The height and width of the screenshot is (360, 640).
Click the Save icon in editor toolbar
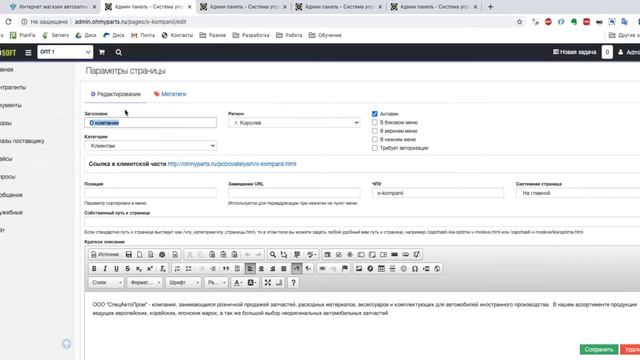[x=129, y=255]
